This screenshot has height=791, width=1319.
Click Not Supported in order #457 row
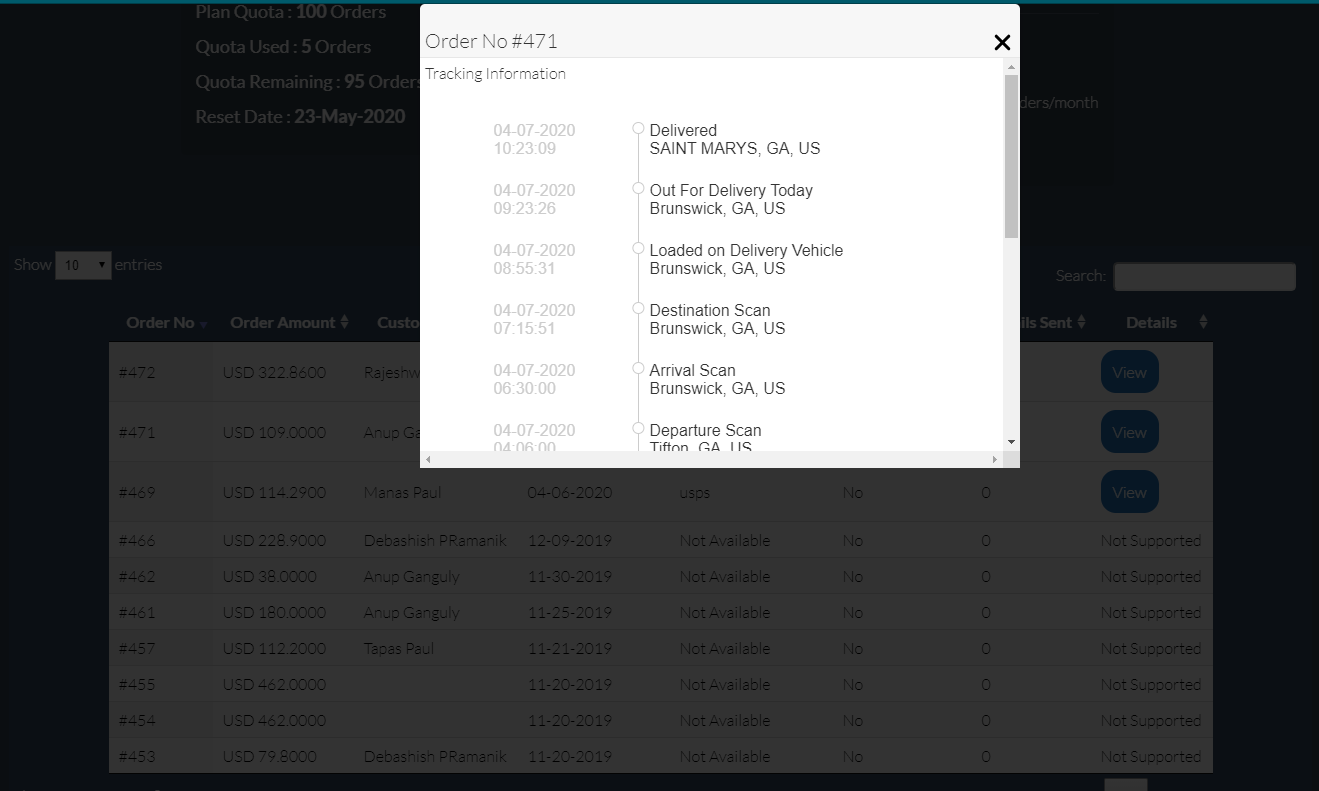(1151, 648)
